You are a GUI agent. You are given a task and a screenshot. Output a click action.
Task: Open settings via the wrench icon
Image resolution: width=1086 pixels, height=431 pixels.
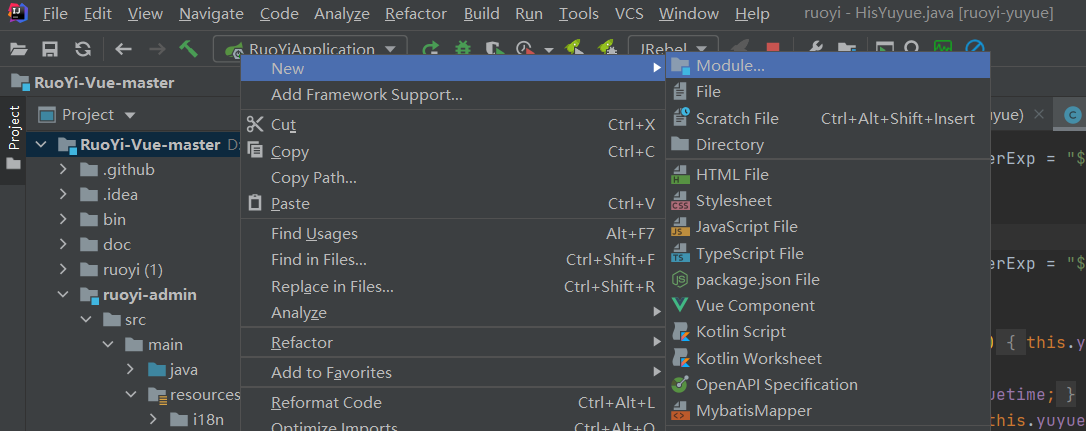point(815,49)
